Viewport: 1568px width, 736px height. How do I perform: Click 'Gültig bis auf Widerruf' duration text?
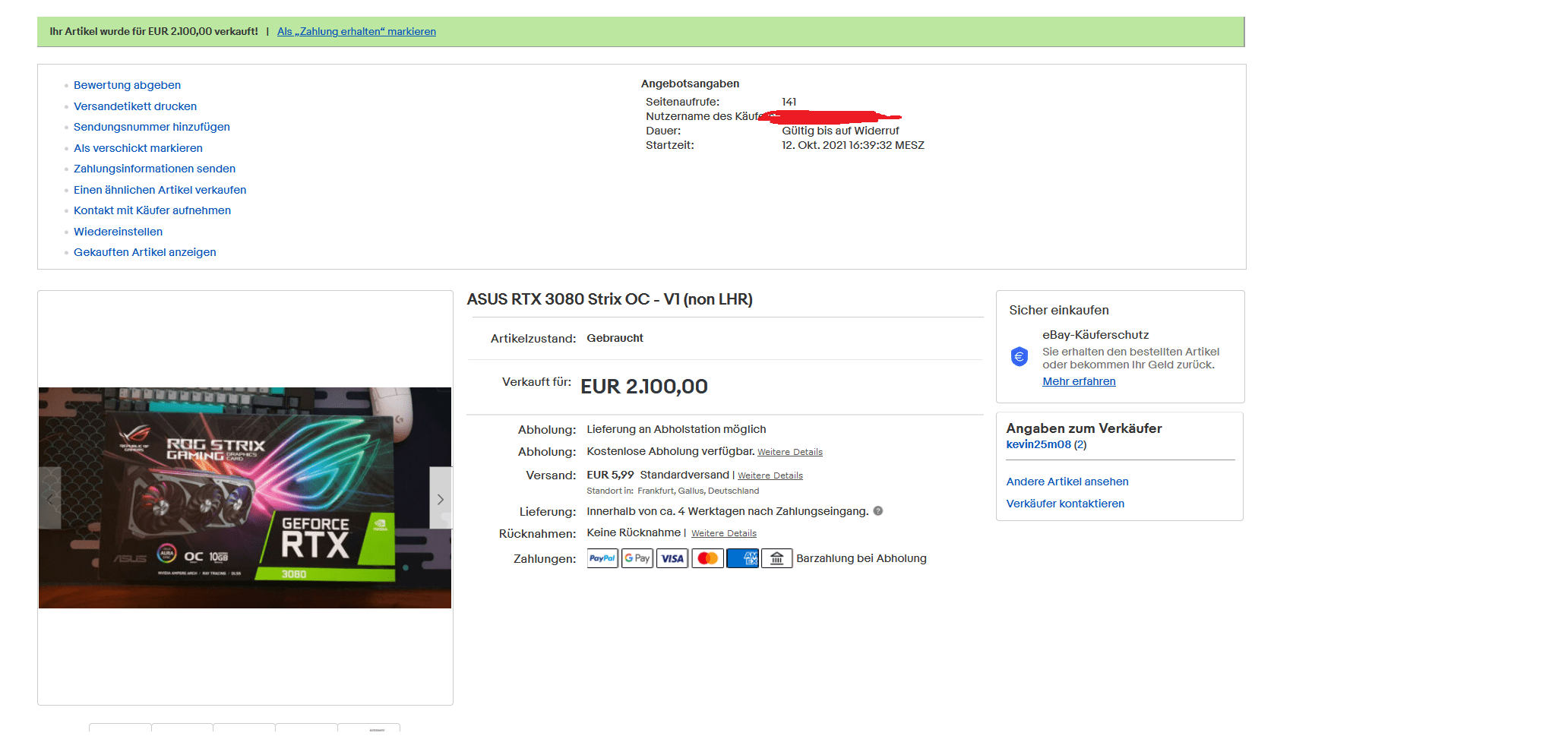(x=841, y=131)
